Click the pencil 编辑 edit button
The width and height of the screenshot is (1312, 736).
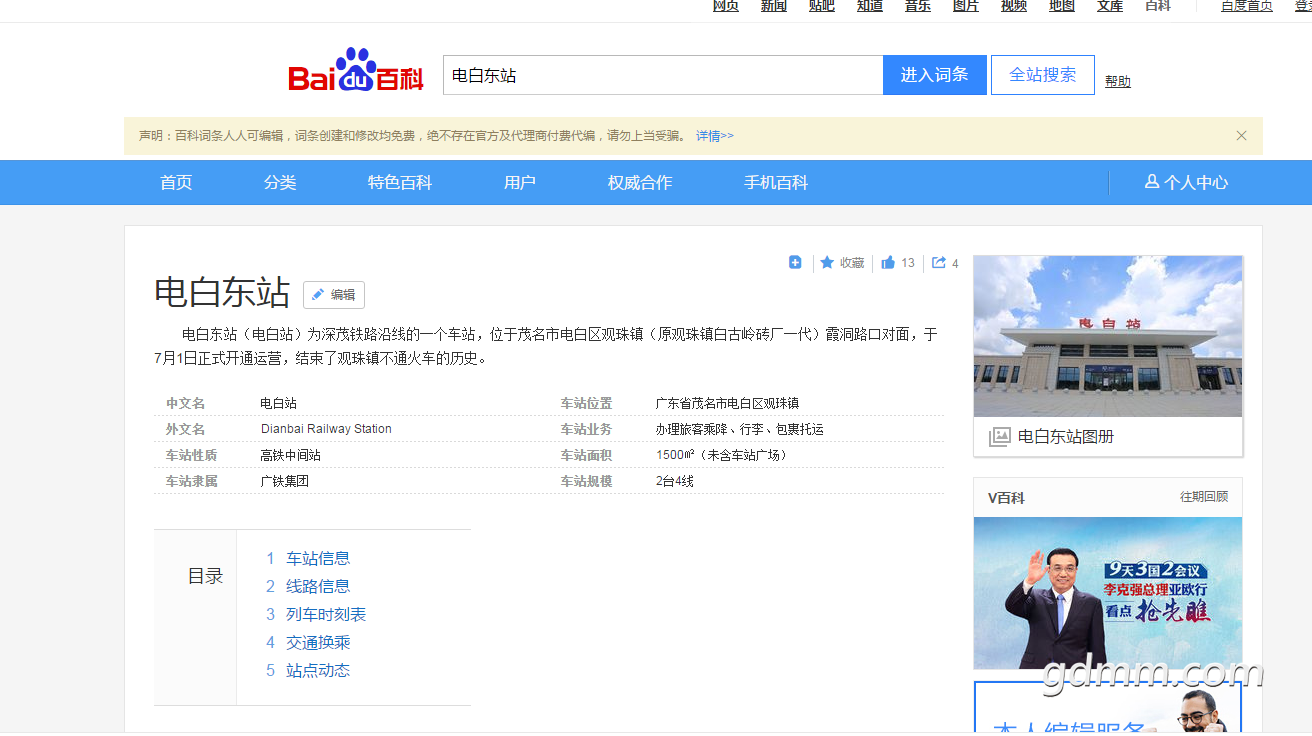[334, 295]
